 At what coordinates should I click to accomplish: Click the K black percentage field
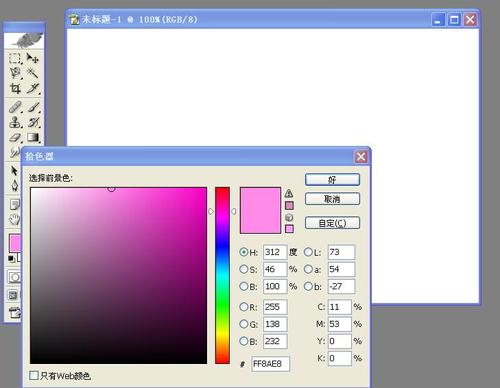pyautogui.click(x=340, y=358)
